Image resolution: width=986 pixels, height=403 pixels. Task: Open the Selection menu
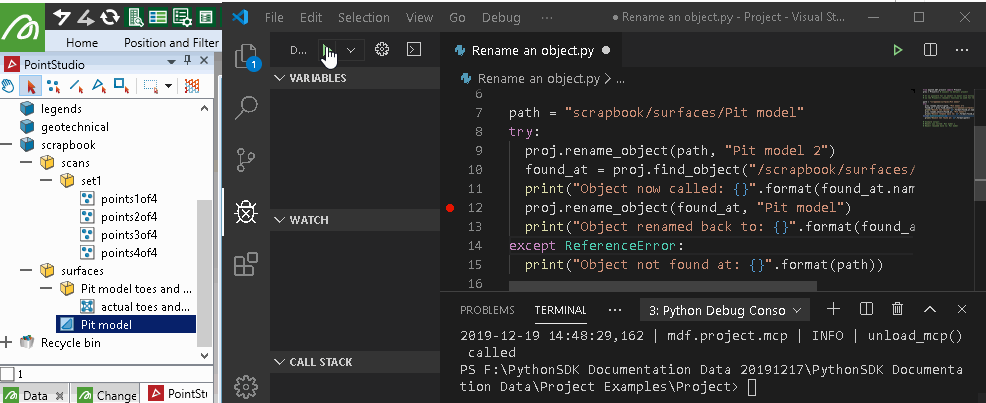click(x=364, y=18)
